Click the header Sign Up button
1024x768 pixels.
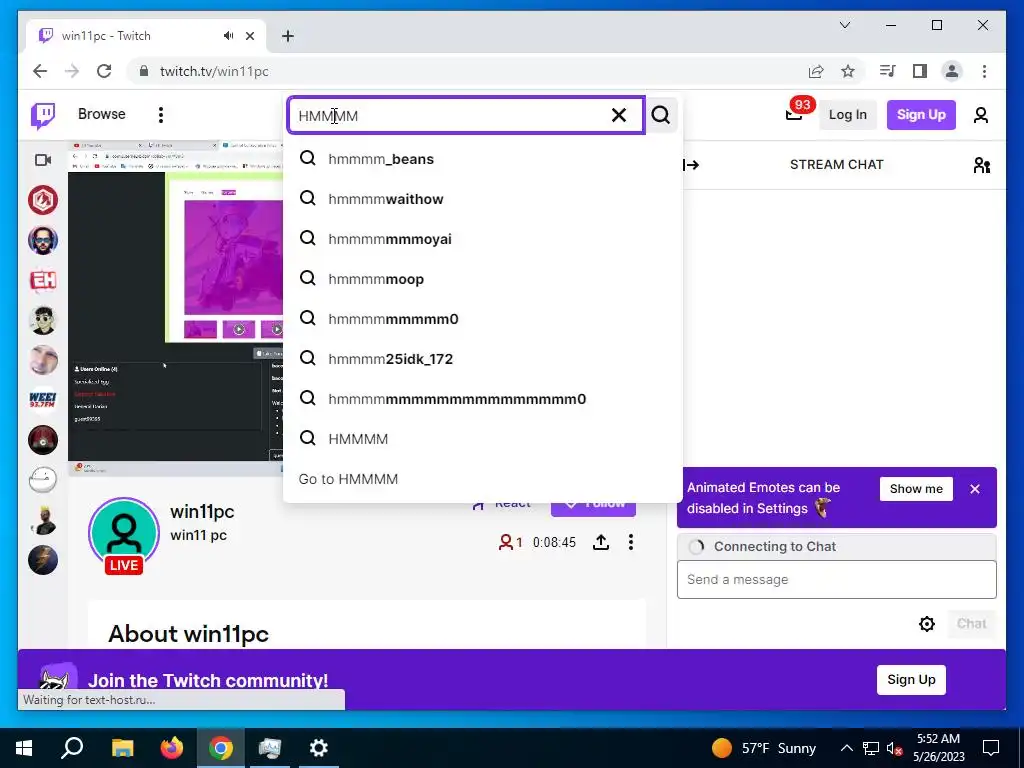coord(921,115)
